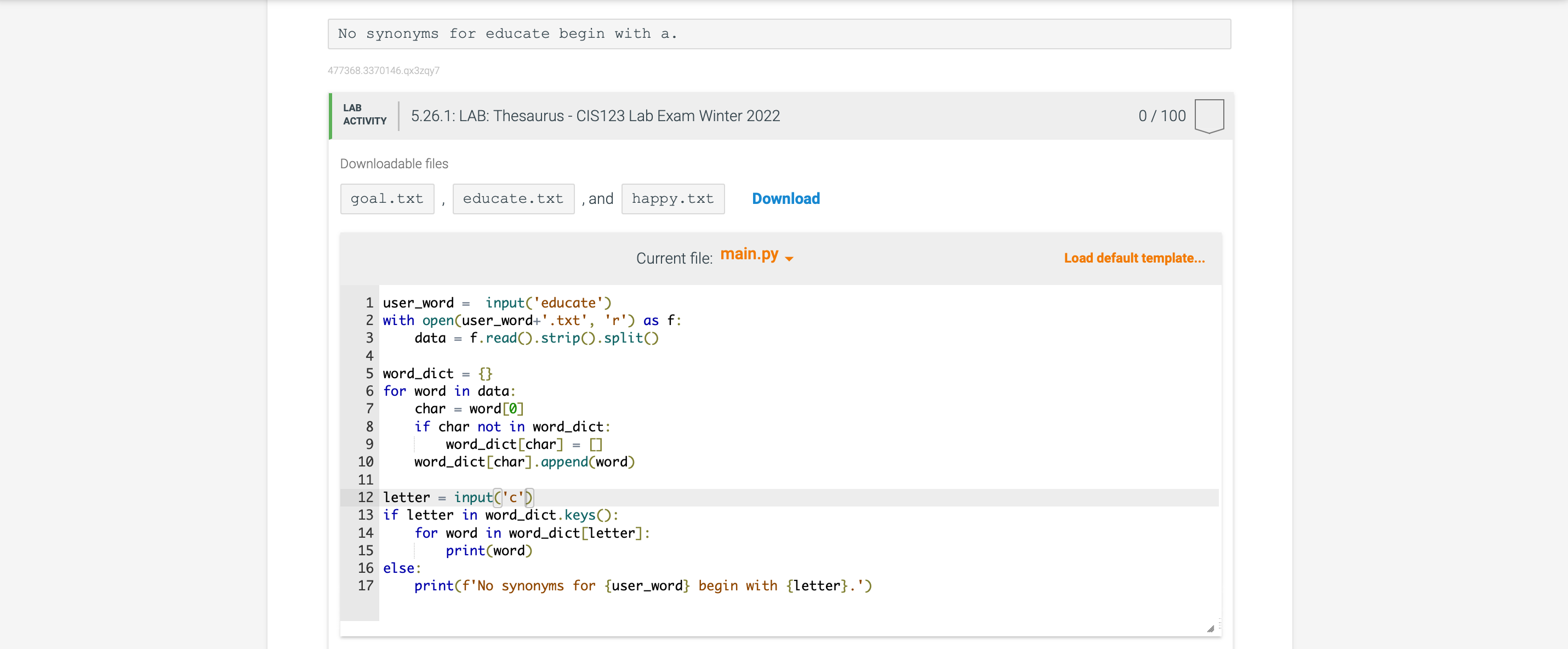Select the print(word) statement on line 15
Viewport: 1568px width, 649px height.
coord(488,550)
